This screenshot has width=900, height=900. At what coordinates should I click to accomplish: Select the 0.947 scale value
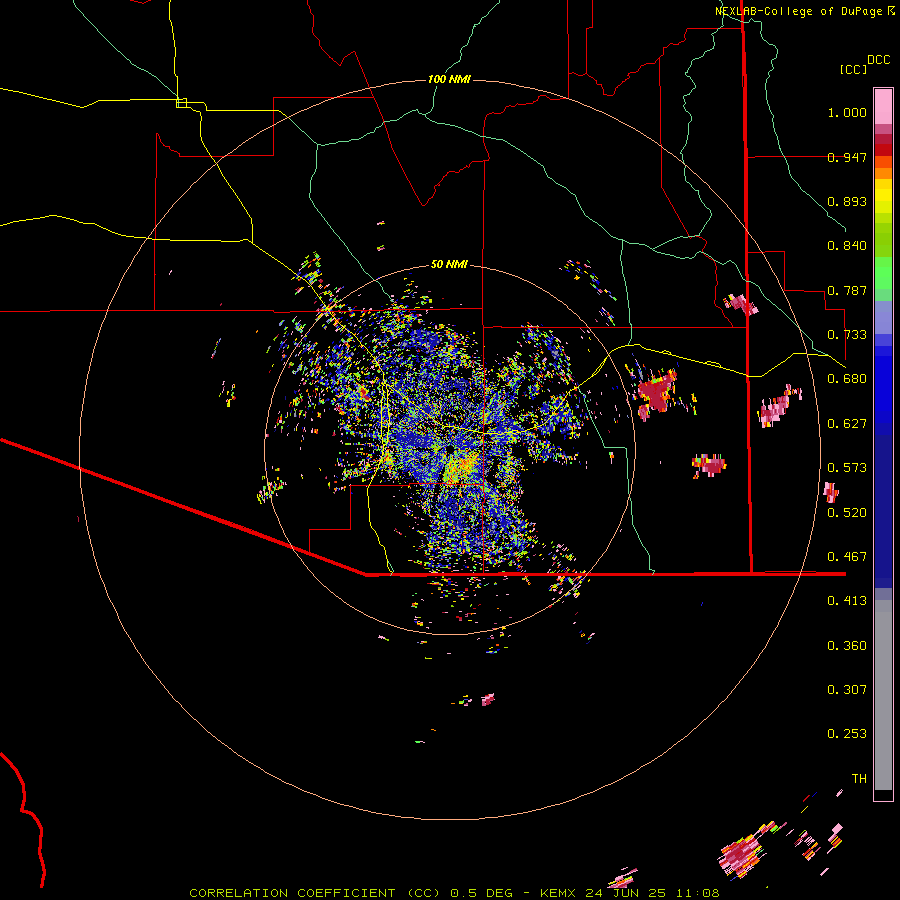coord(847,157)
